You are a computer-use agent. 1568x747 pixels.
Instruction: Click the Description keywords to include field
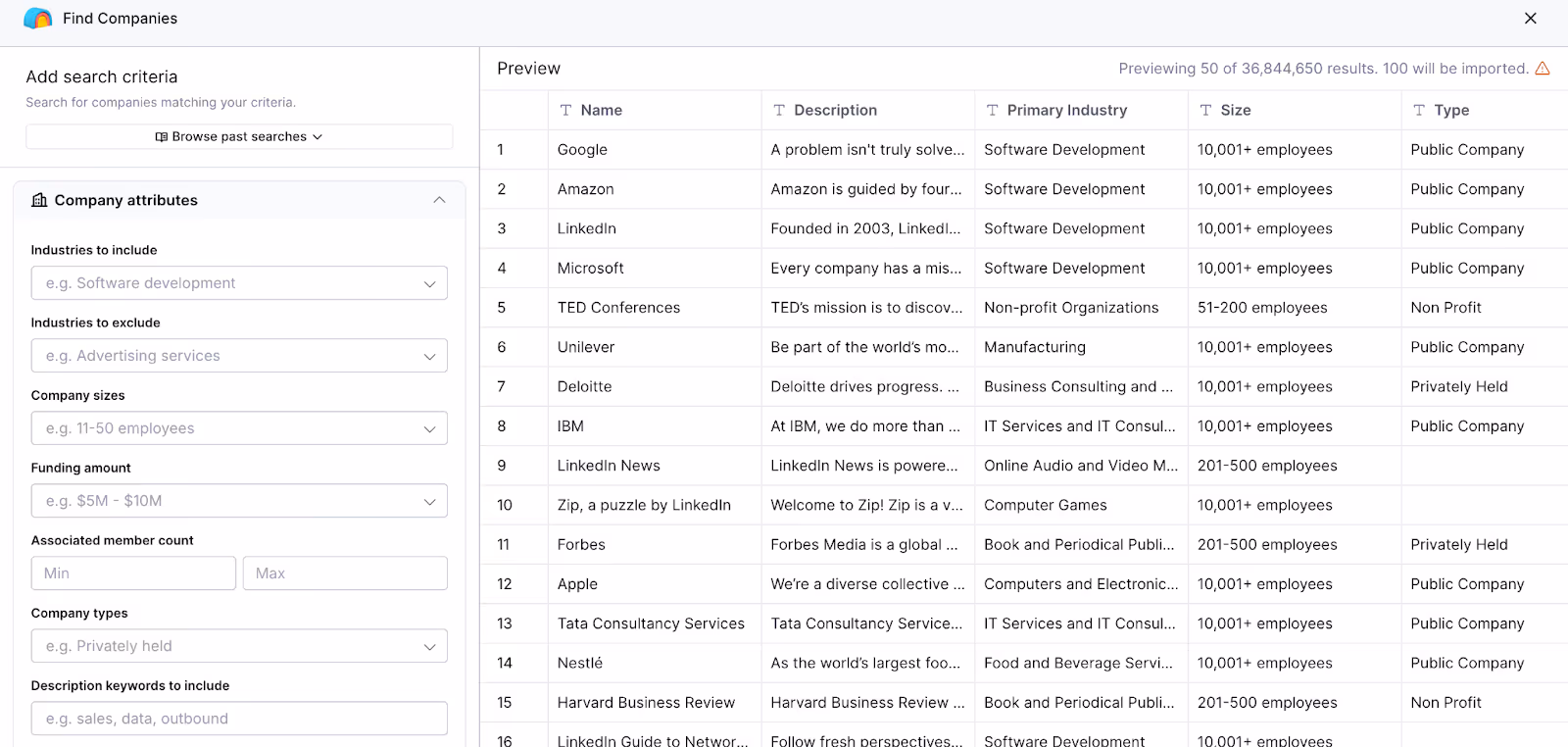(x=239, y=719)
